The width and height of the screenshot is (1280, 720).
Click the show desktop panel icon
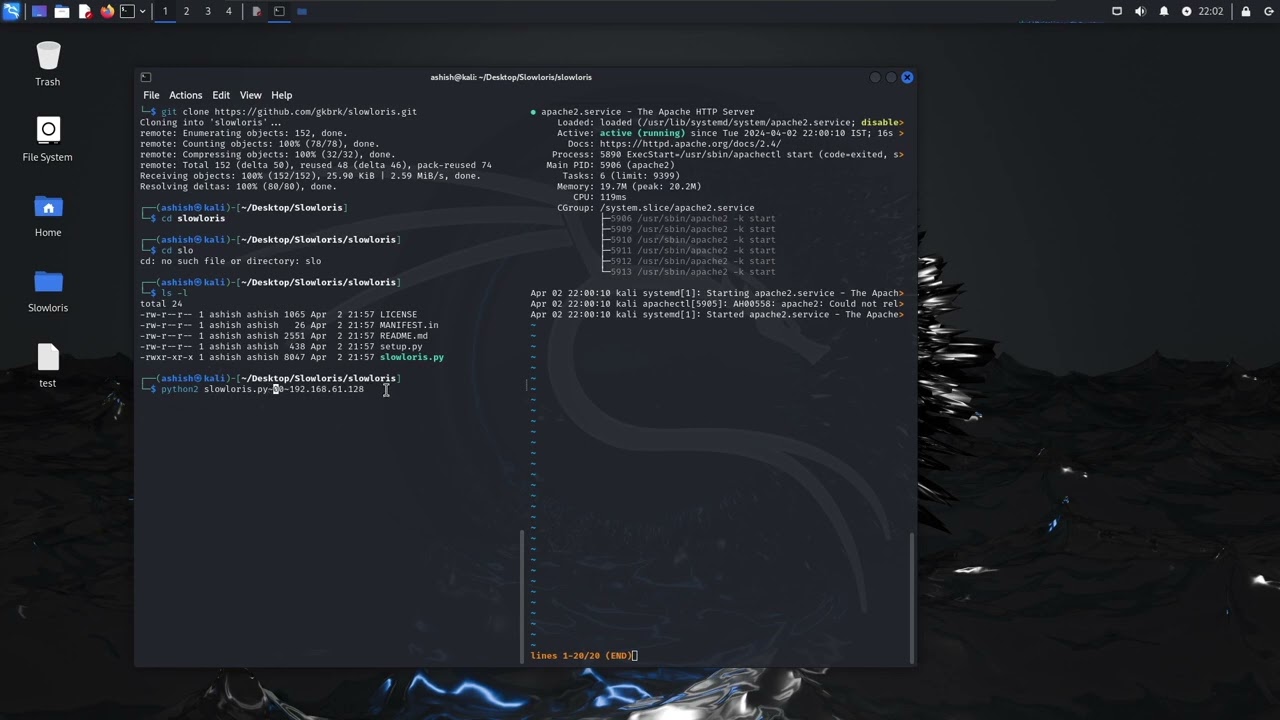[x=39, y=11]
